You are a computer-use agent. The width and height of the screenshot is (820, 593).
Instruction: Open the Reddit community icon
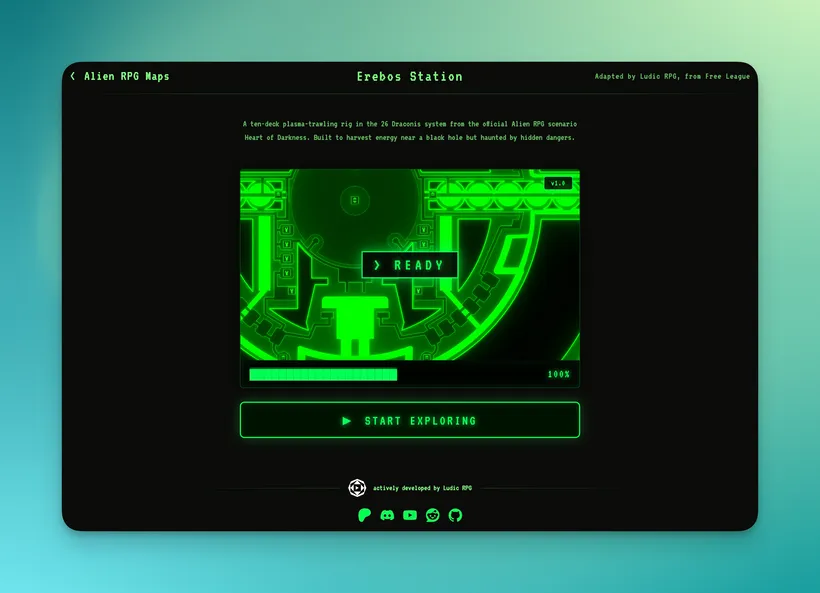432,515
